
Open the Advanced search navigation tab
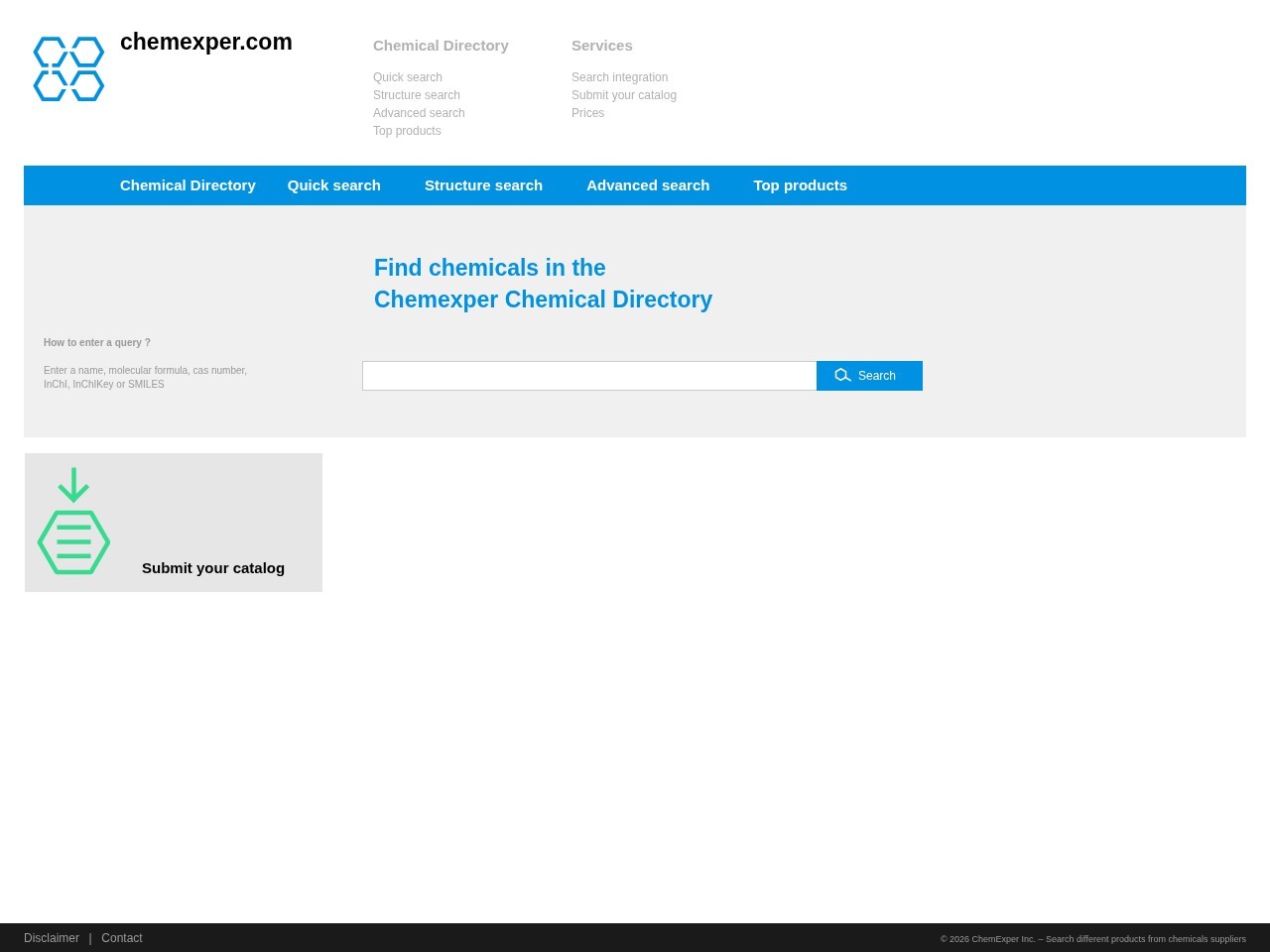click(x=648, y=185)
